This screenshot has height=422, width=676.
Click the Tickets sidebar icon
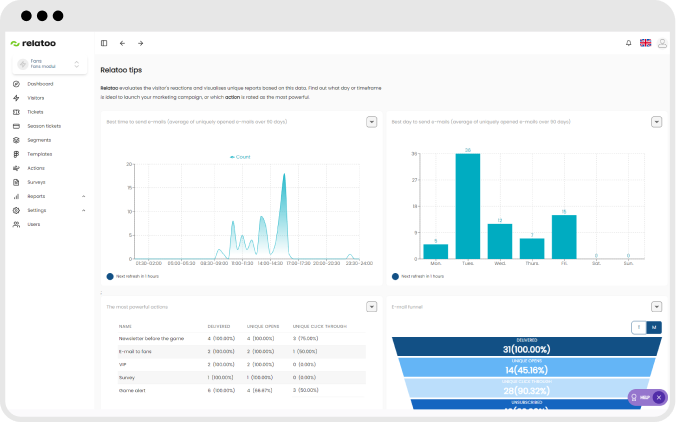(x=16, y=112)
